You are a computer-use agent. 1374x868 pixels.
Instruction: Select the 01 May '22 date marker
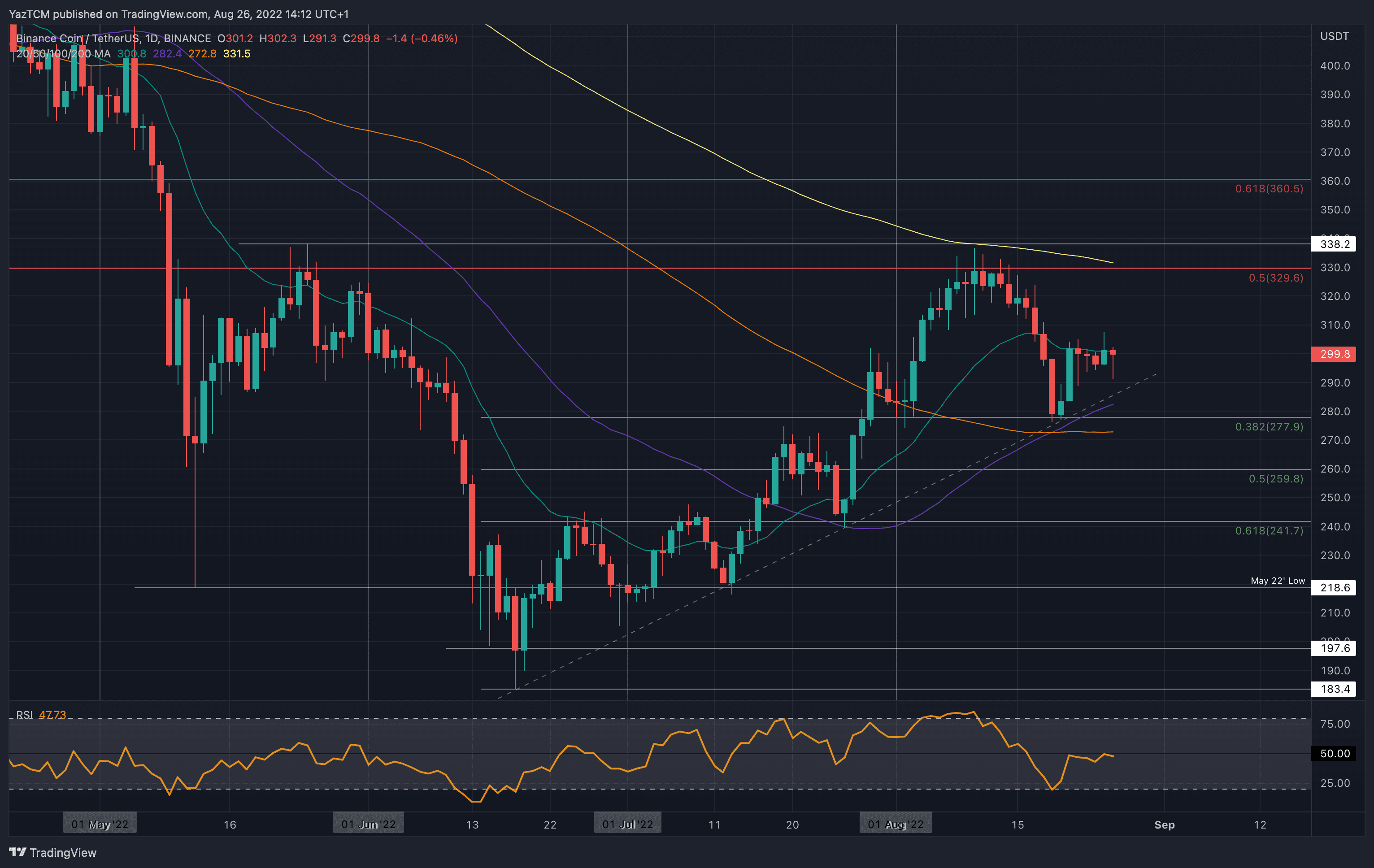point(100,824)
